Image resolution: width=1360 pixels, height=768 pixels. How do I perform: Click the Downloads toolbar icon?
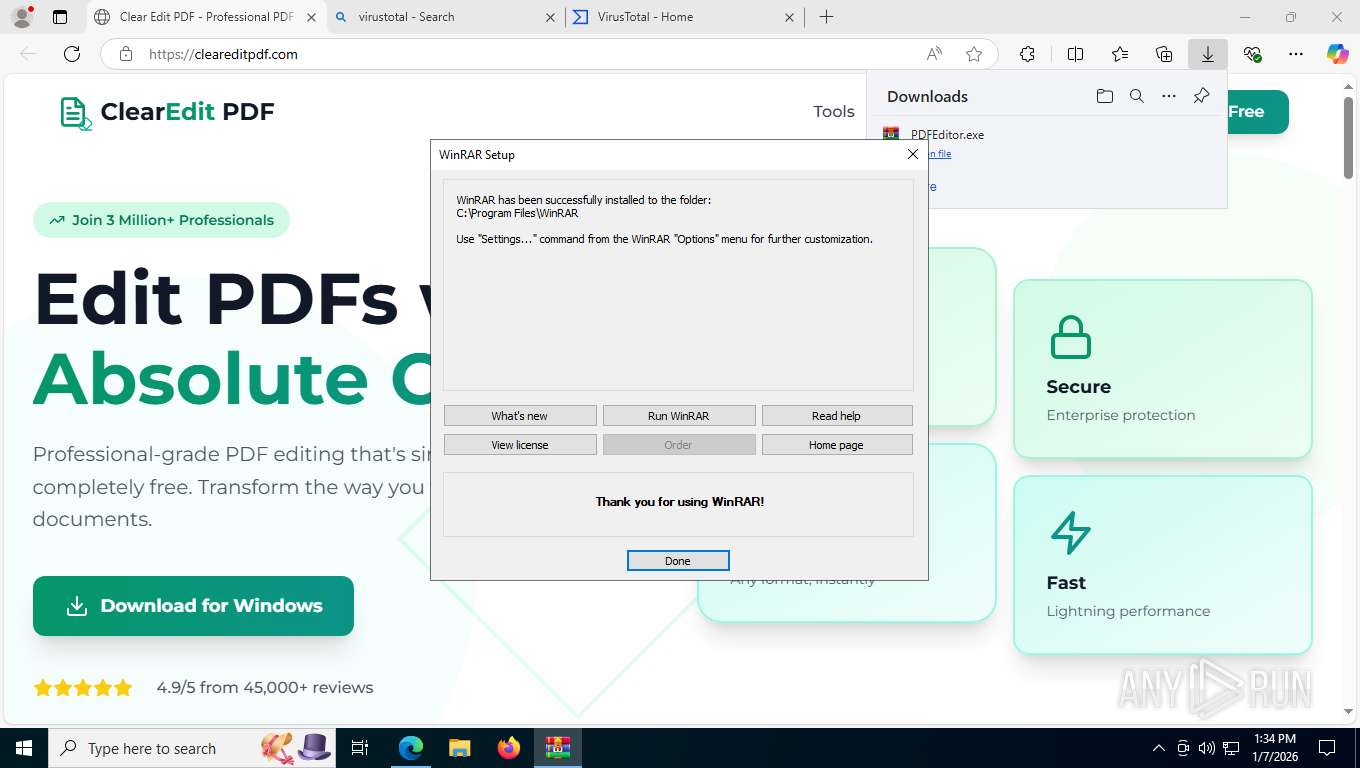[x=1208, y=54]
